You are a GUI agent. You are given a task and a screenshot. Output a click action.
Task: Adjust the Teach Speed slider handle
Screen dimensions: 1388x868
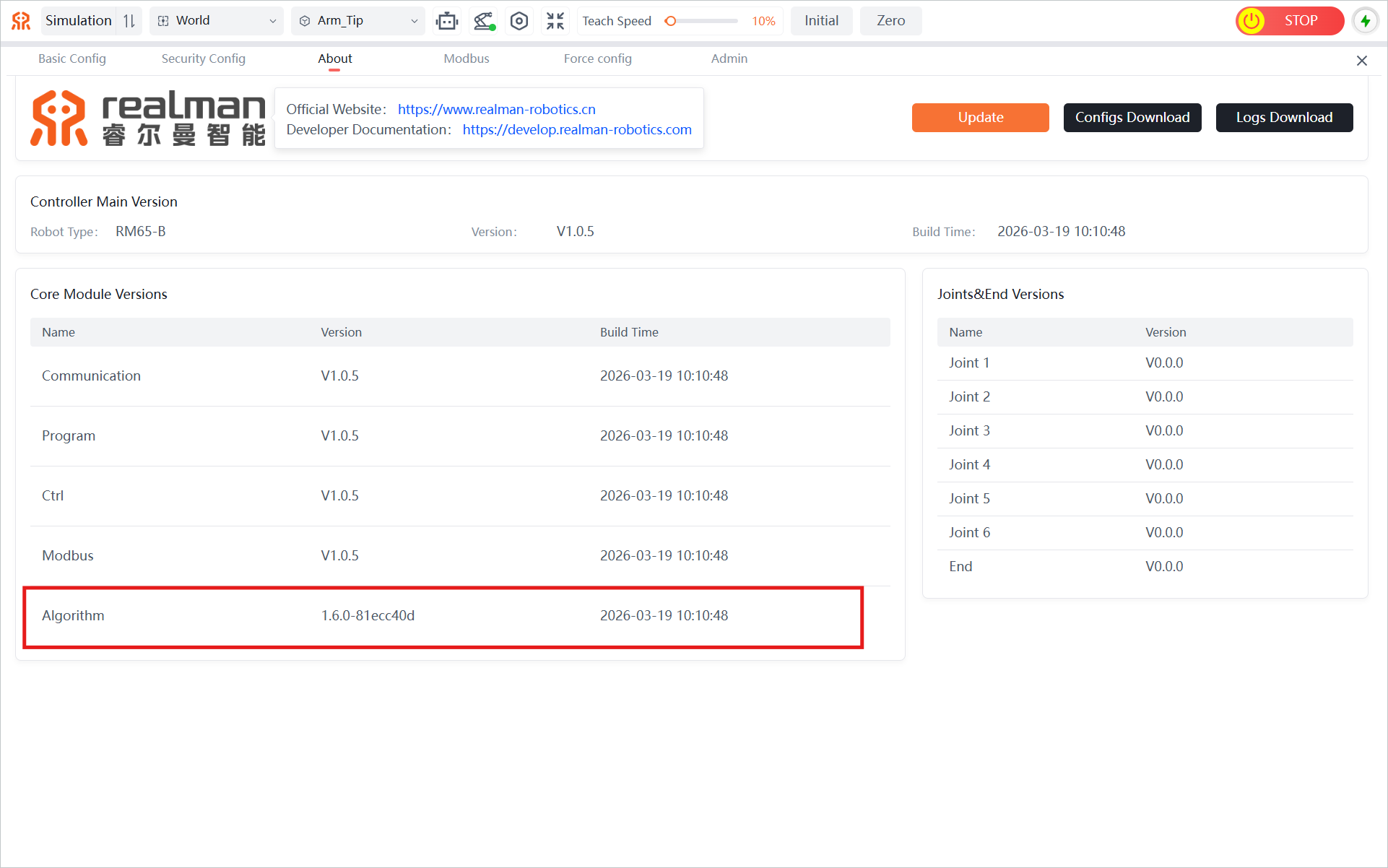click(670, 21)
